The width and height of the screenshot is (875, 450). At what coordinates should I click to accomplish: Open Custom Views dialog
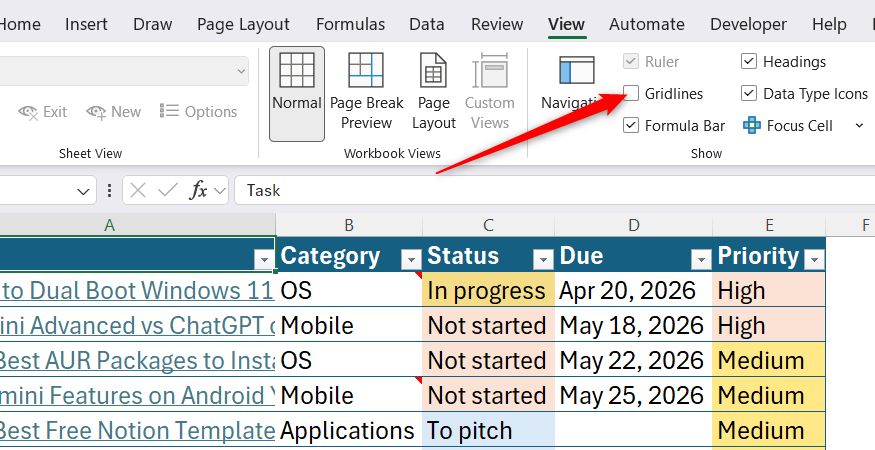489,94
